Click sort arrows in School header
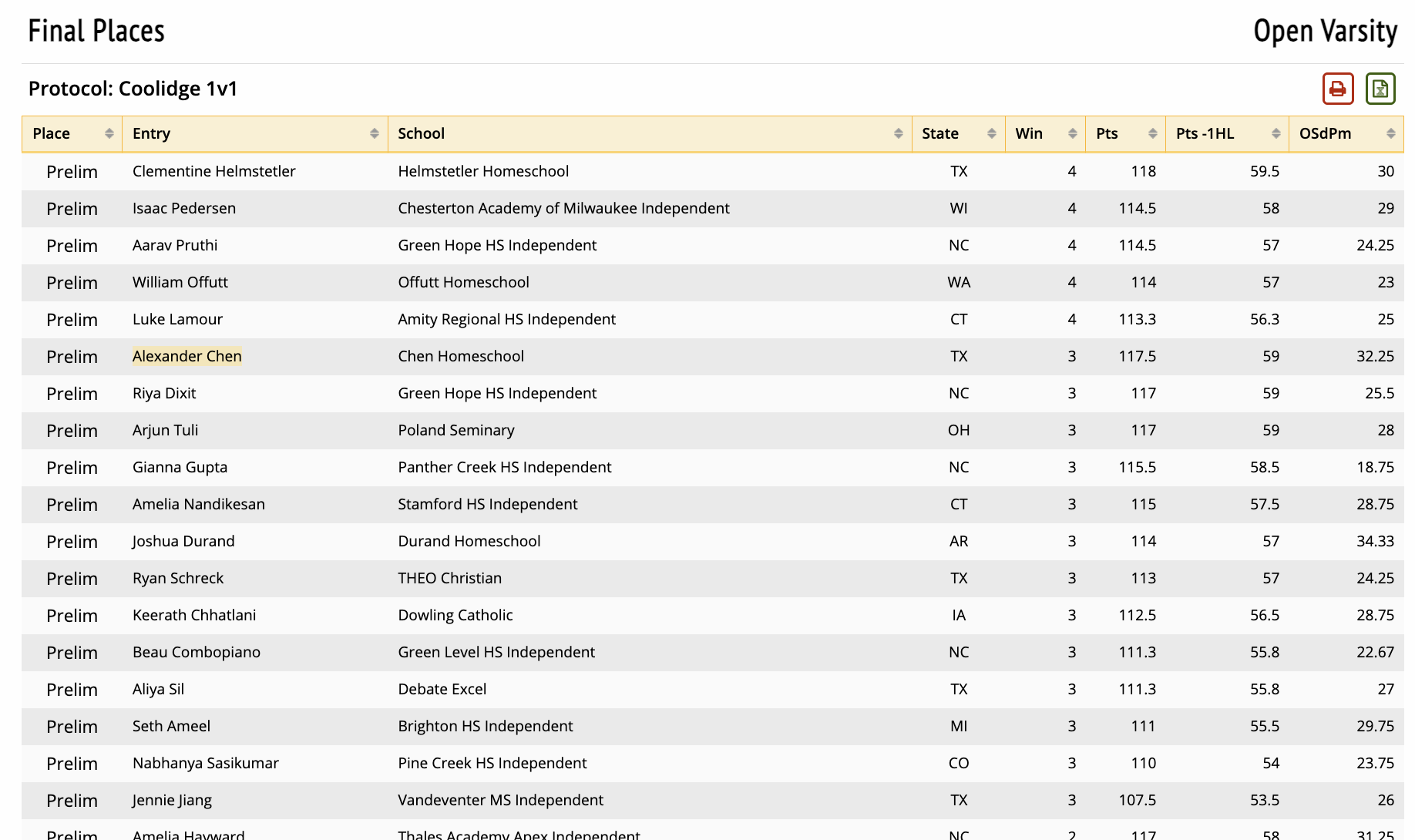Viewport: 1415px width, 840px height. click(898, 134)
